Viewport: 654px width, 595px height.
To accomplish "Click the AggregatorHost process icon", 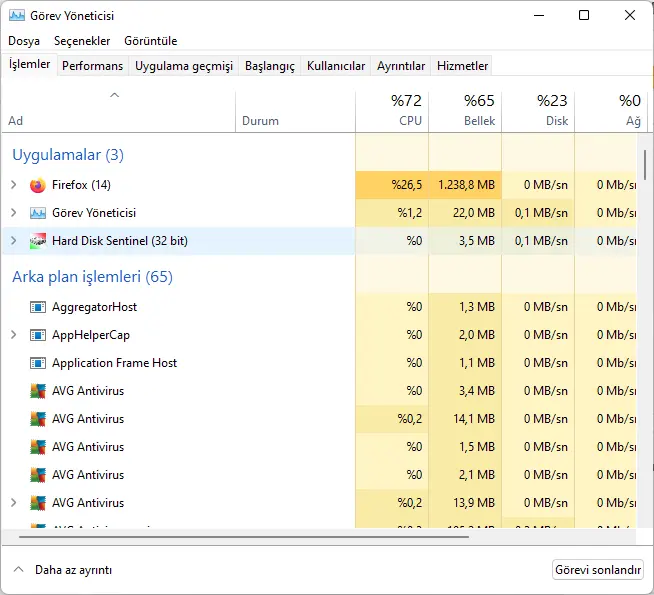I will pyautogui.click(x=38, y=307).
